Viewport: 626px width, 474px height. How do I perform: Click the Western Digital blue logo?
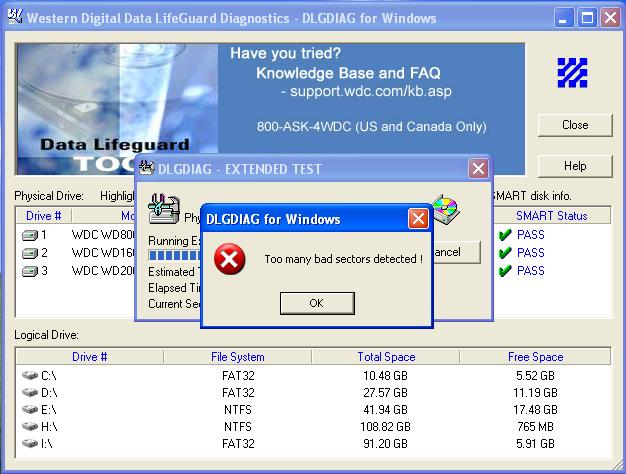tap(572, 73)
